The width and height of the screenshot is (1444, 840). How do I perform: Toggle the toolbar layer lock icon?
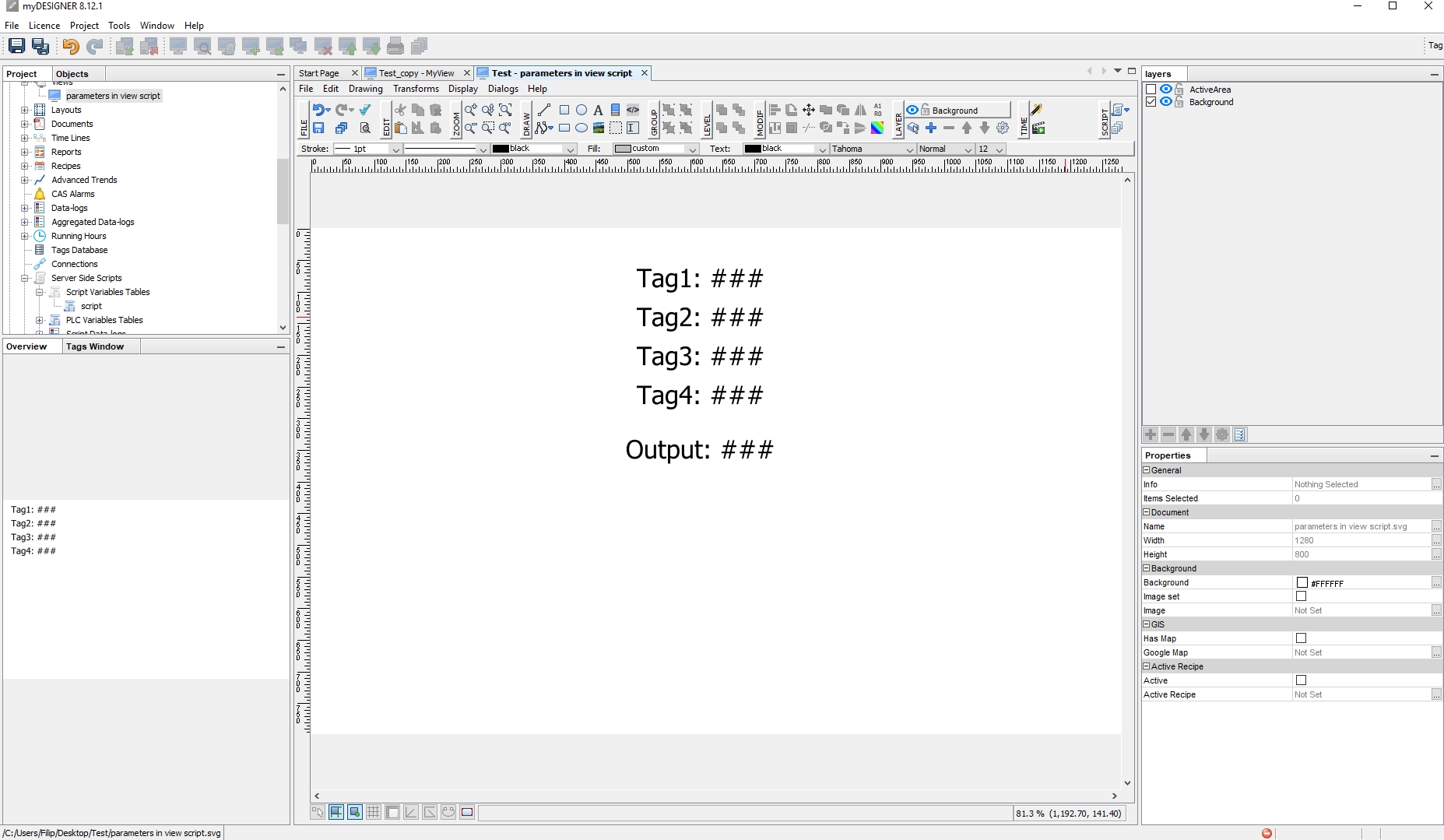point(926,110)
